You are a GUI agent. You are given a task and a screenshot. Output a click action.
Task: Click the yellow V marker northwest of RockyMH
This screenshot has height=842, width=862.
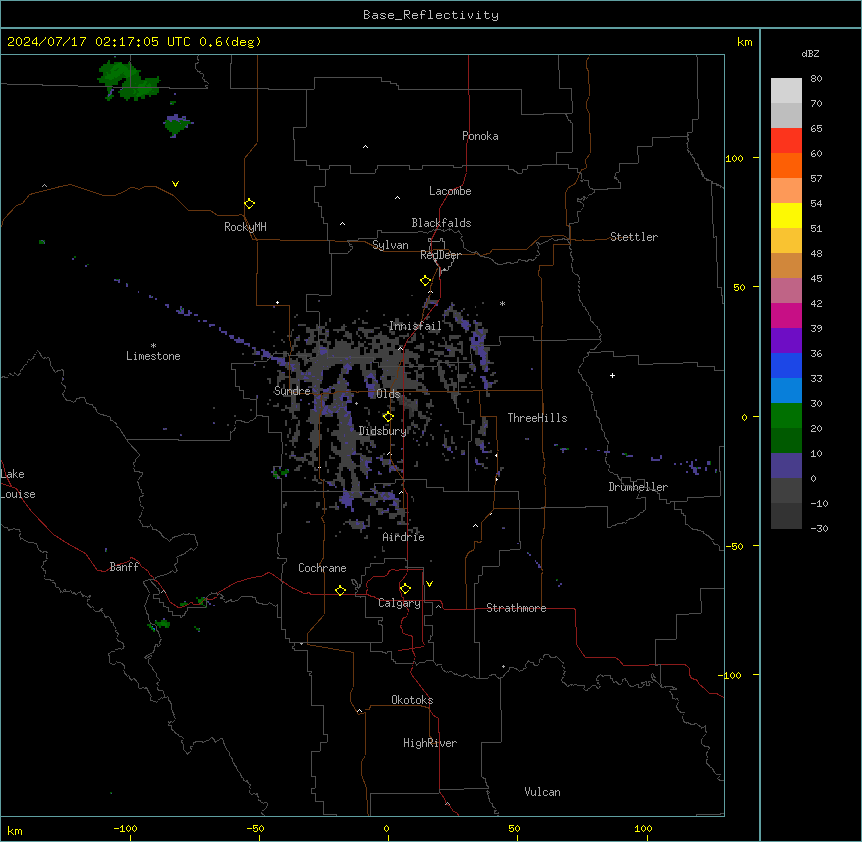(175, 184)
